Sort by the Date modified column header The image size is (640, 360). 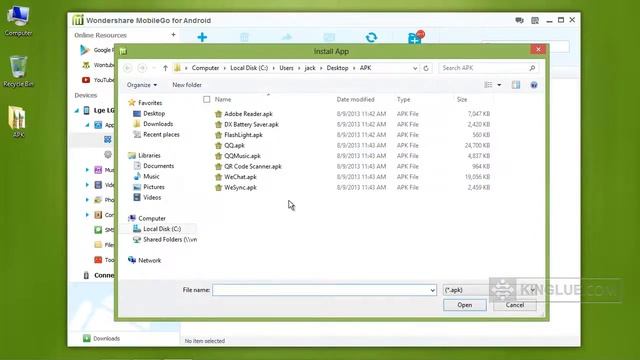tap(356, 100)
